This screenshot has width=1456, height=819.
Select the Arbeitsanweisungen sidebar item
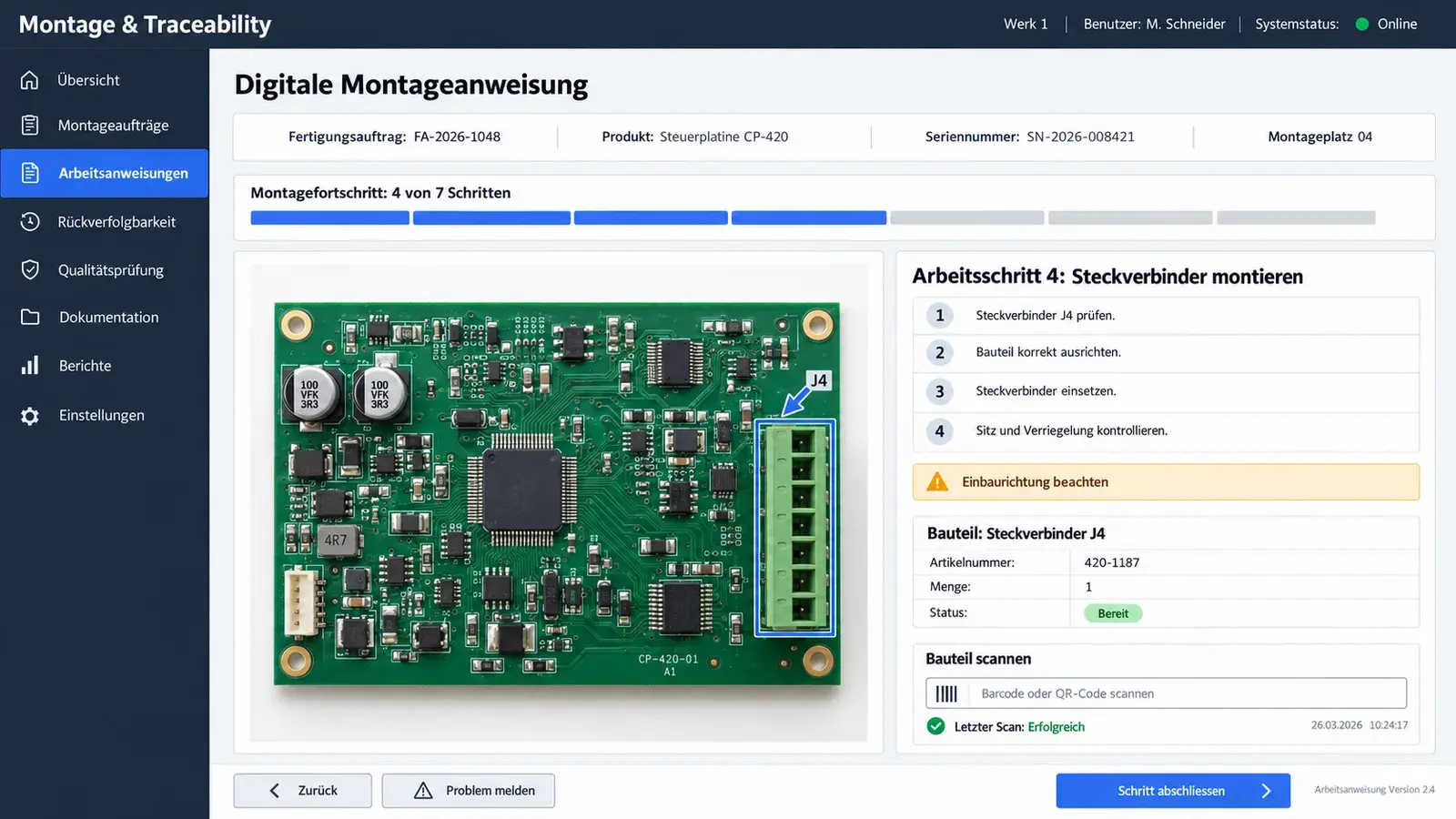(105, 173)
